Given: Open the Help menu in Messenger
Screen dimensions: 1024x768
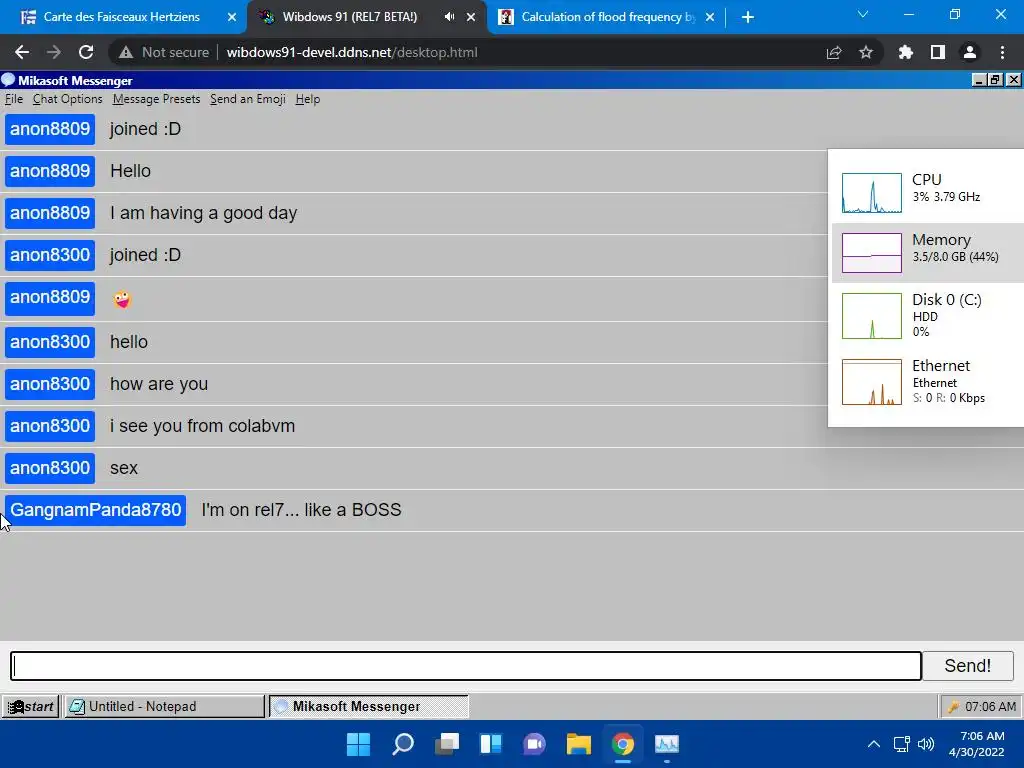Looking at the screenshot, I should click(308, 99).
